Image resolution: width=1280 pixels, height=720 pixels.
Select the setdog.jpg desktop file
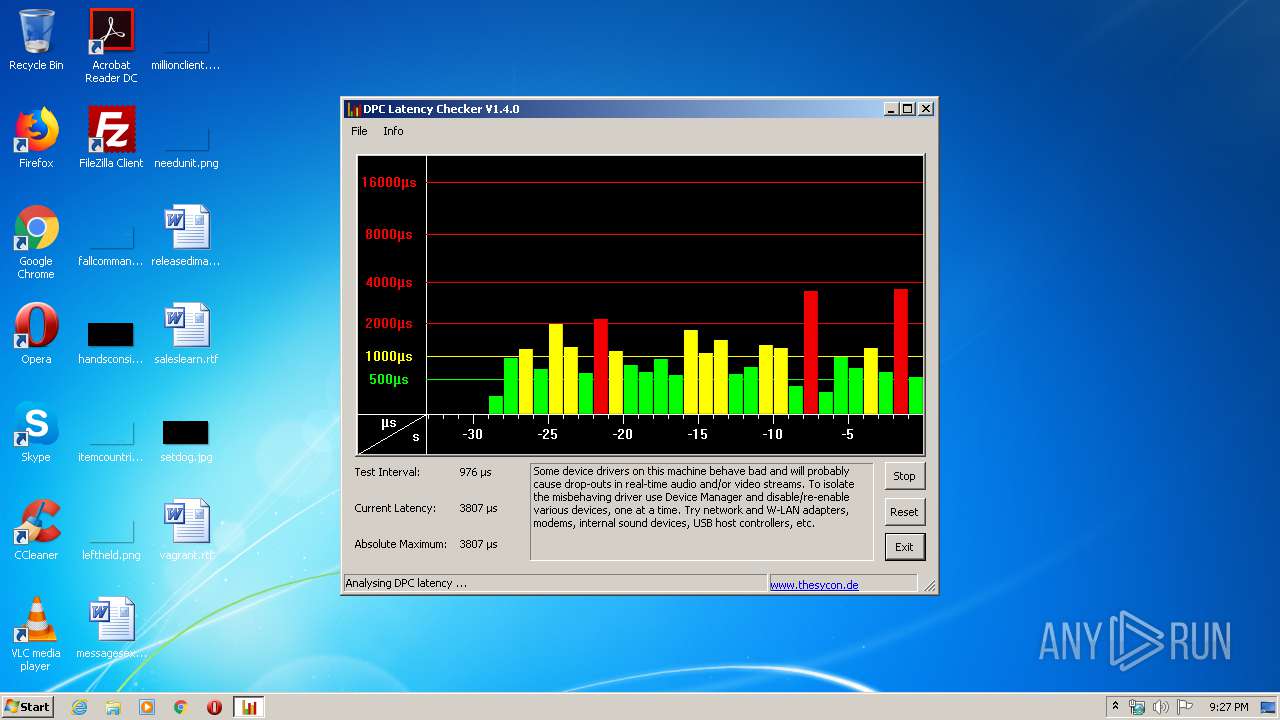(186, 440)
